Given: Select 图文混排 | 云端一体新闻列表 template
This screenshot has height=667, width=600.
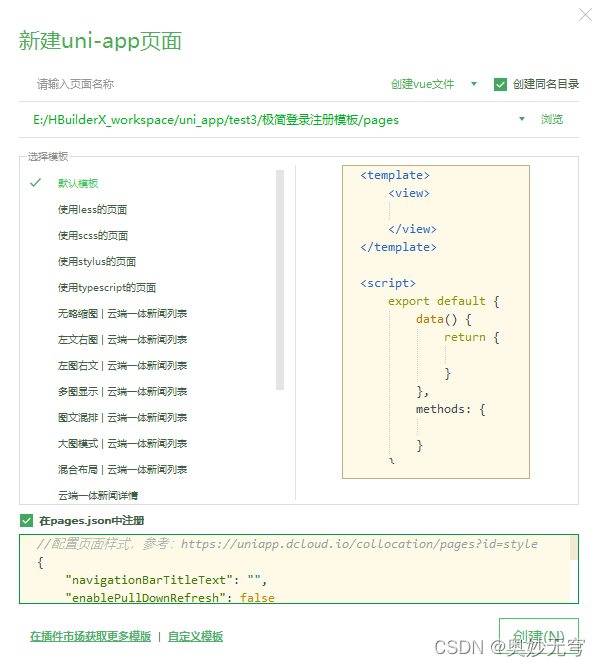Looking at the screenshot, I should coord(122,417).
